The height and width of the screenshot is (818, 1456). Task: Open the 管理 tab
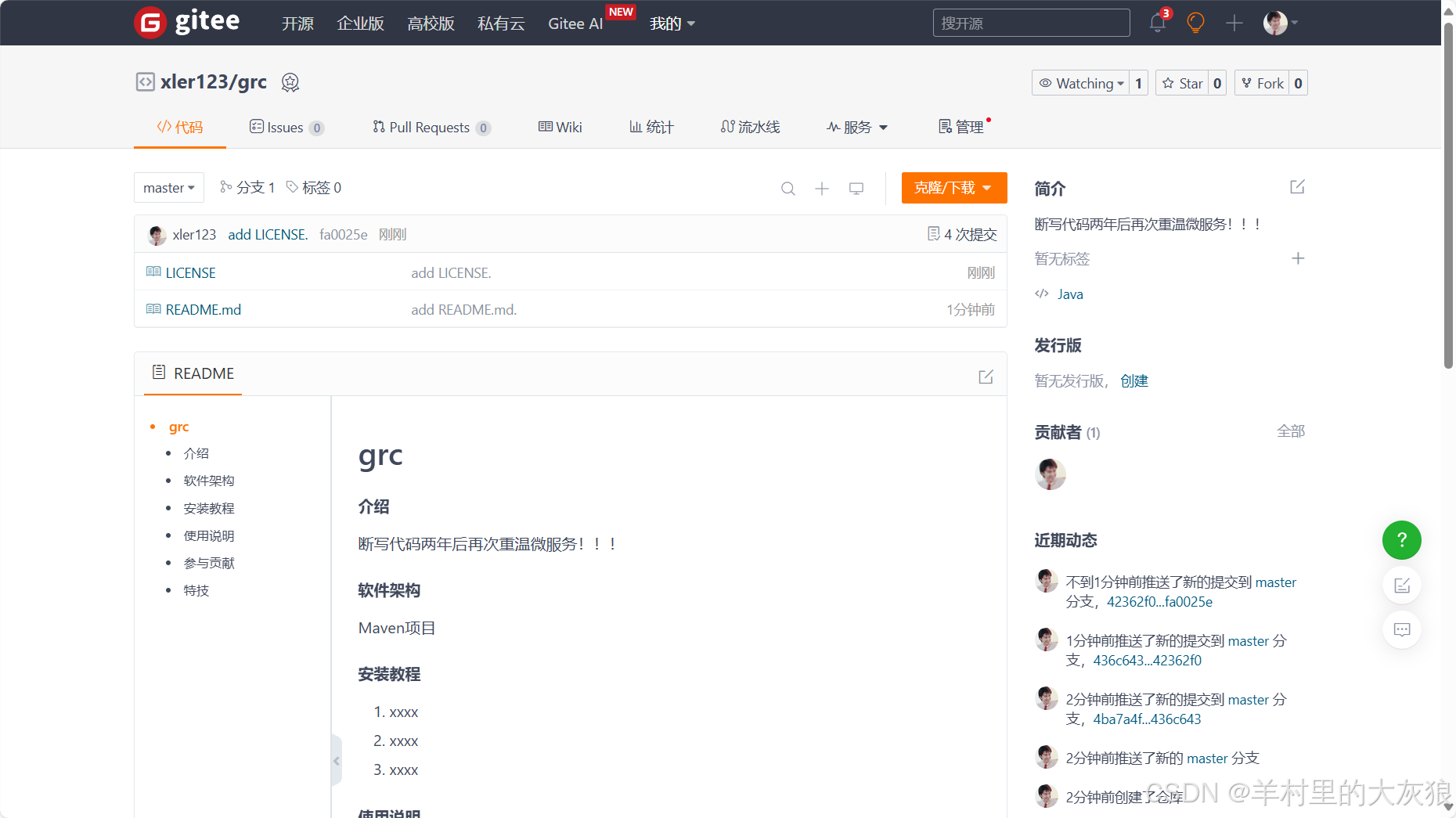(x=961, y=127)
